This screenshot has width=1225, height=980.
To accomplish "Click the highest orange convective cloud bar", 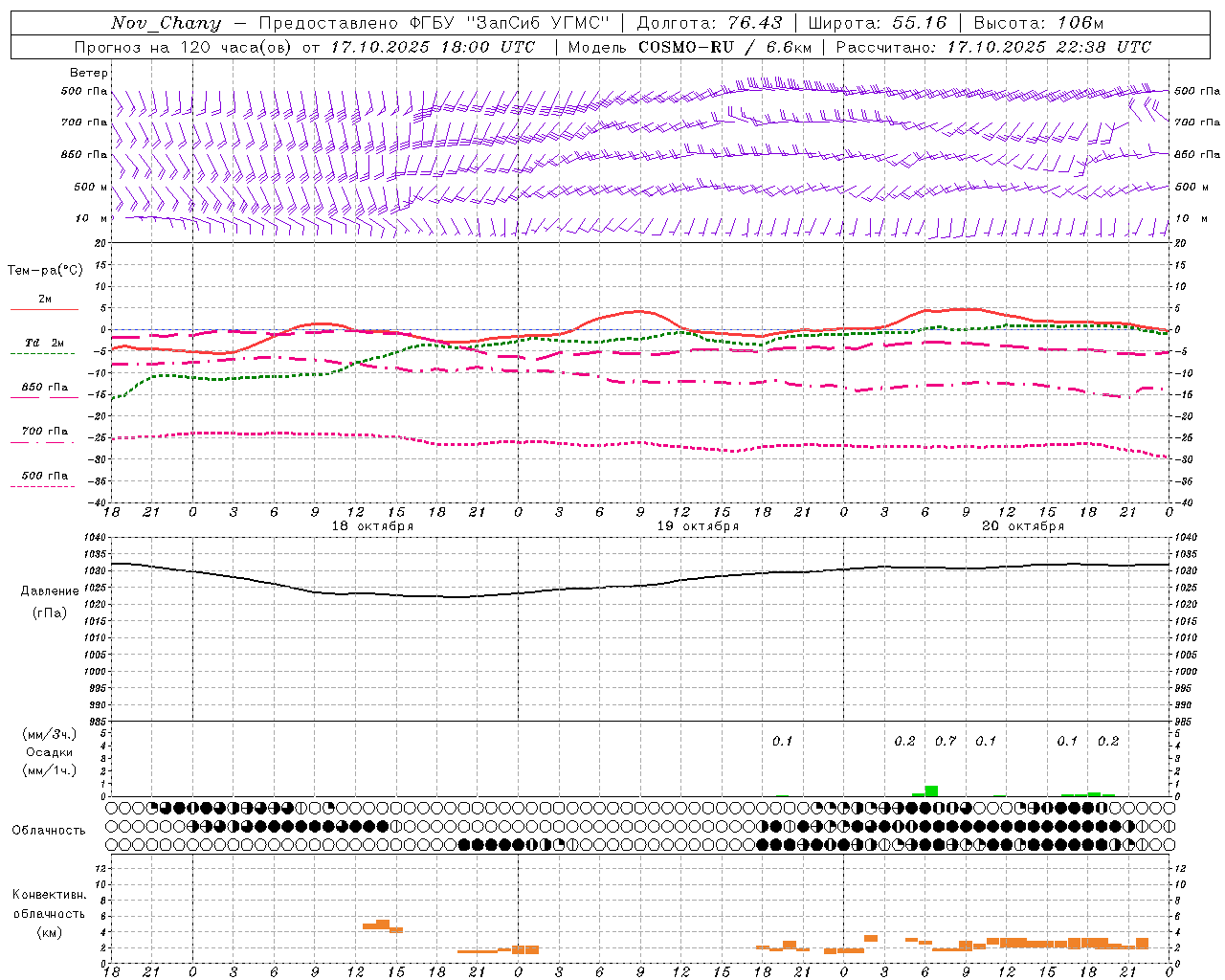I will (383, 924).
